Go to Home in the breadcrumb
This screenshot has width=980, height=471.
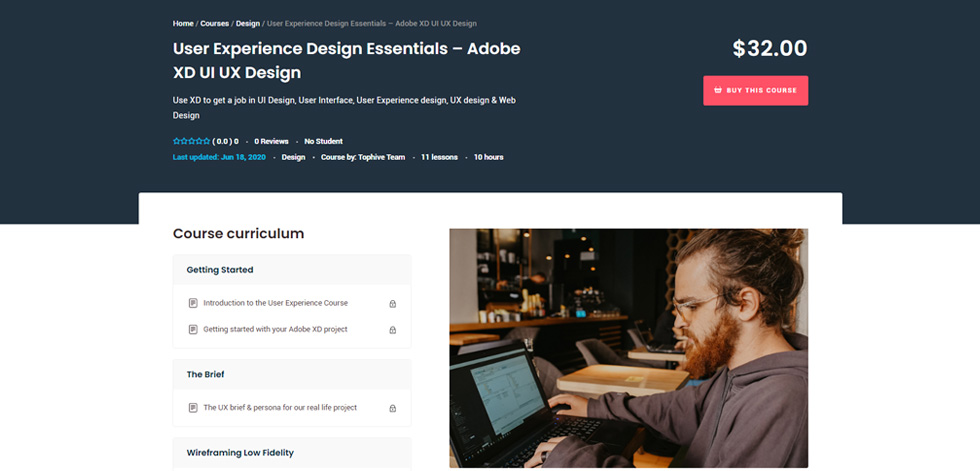tap(183, 24)
